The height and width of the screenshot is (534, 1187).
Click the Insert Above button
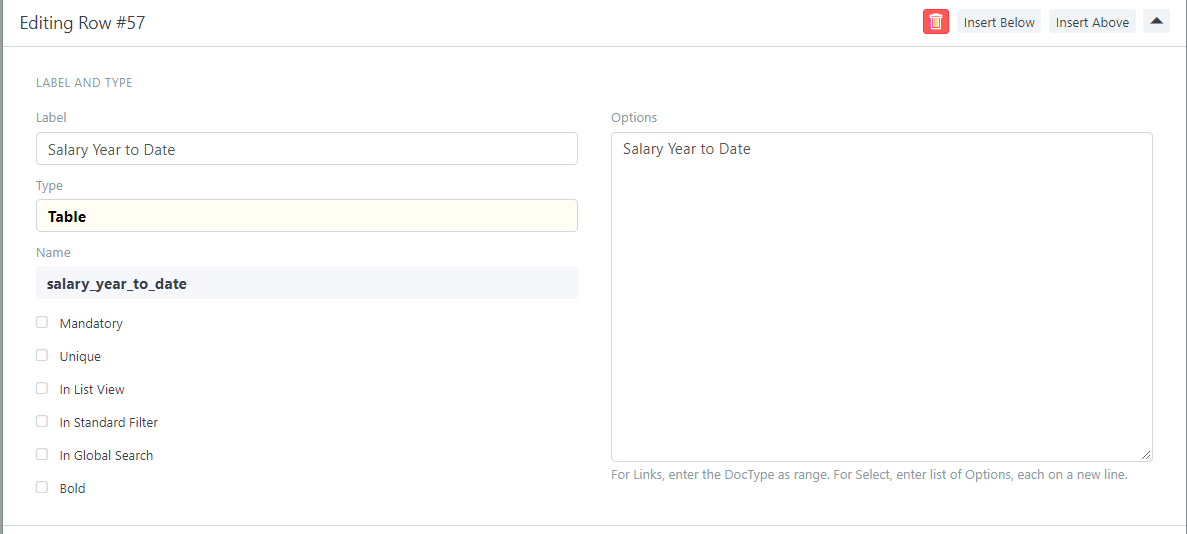click(x=1092, y=22)
